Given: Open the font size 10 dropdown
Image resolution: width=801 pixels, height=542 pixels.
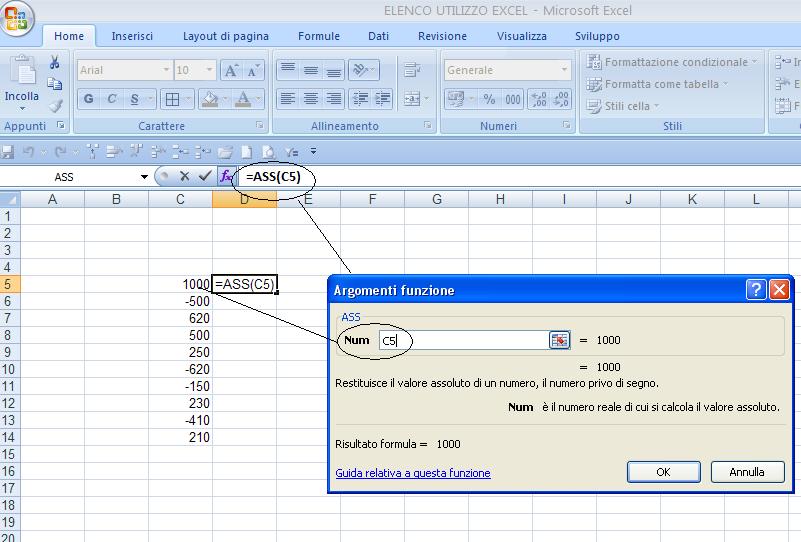Looking at the screenshot, I should point(209,70).
